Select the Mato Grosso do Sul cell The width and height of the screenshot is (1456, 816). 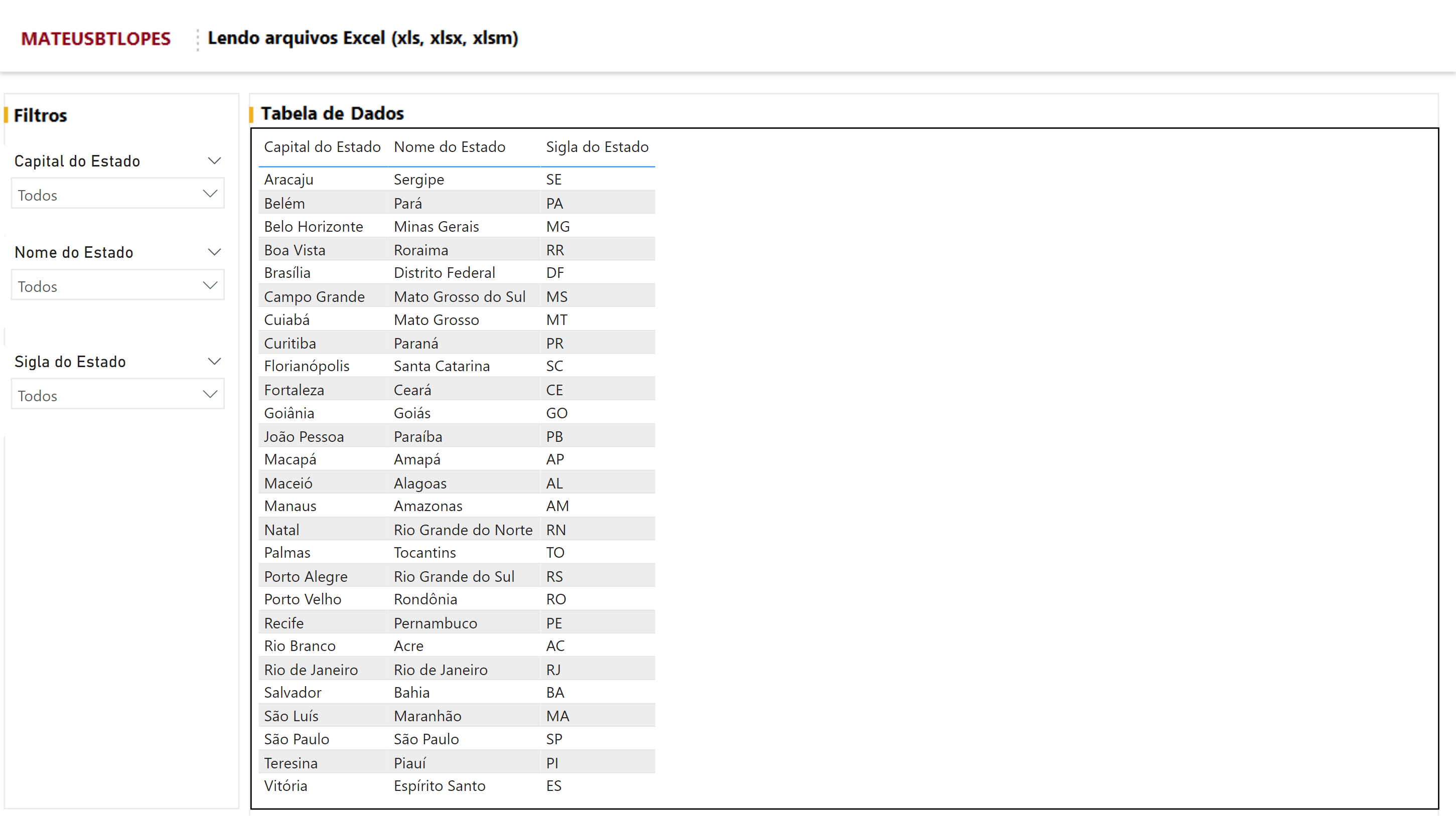(460, 297)
